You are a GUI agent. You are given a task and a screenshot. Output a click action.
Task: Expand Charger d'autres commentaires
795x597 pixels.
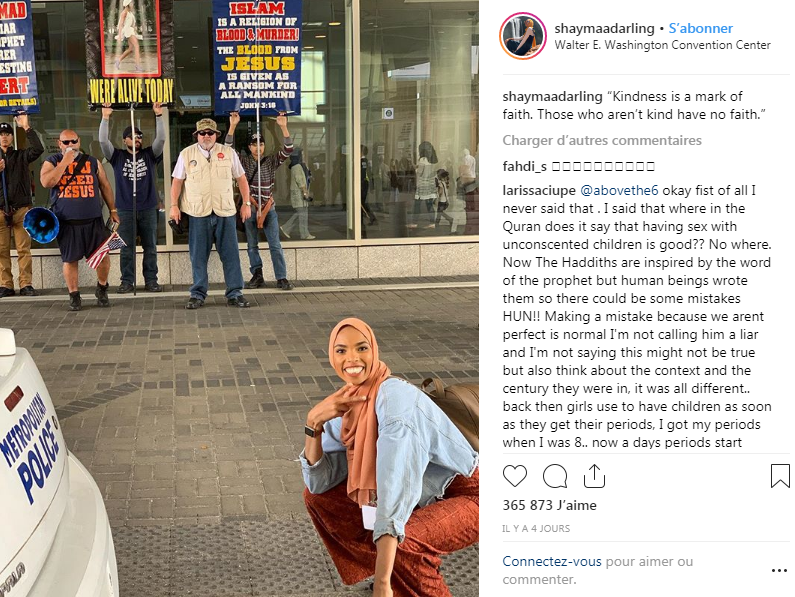[x=602, y=141]
